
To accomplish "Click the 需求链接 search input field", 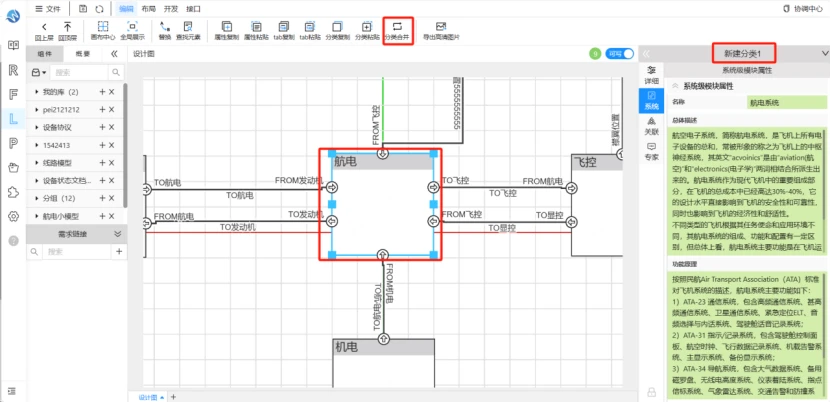I will tap(76, 252).
